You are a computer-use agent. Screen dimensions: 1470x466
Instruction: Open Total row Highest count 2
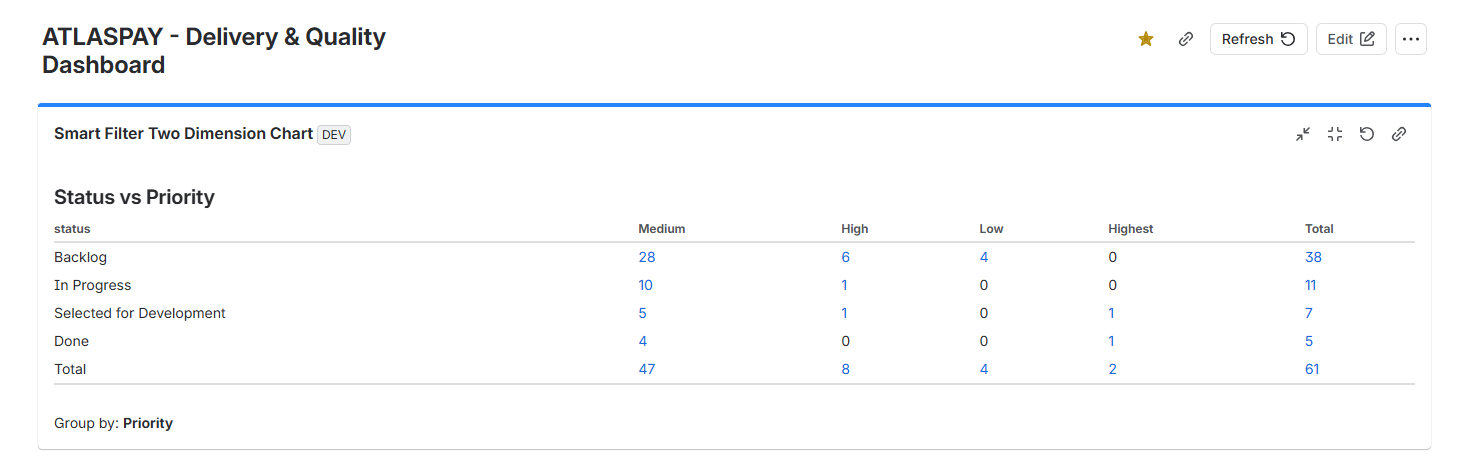(x=1113, y=369)
